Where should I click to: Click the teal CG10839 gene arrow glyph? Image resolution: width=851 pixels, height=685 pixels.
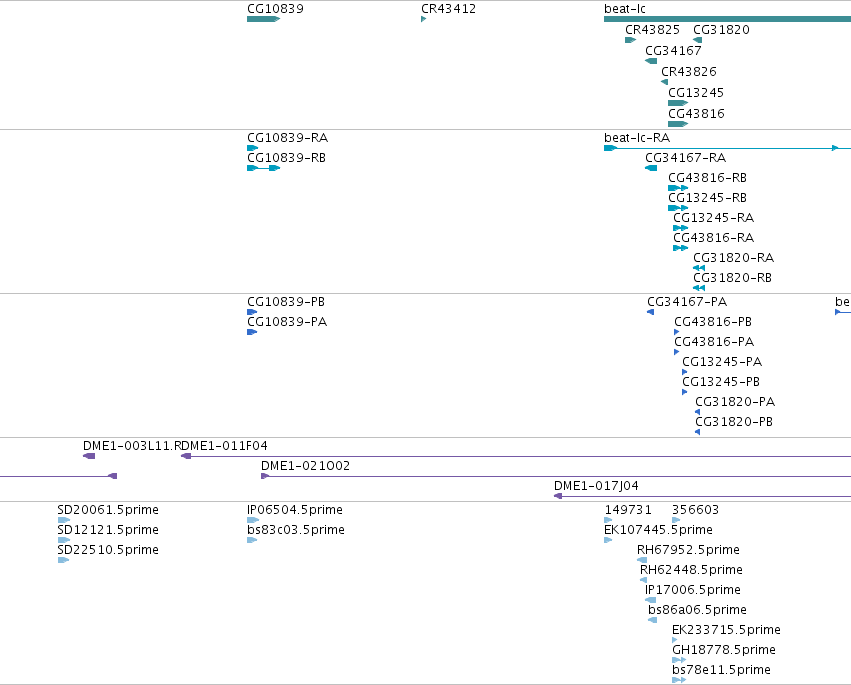tap(263, 19)
